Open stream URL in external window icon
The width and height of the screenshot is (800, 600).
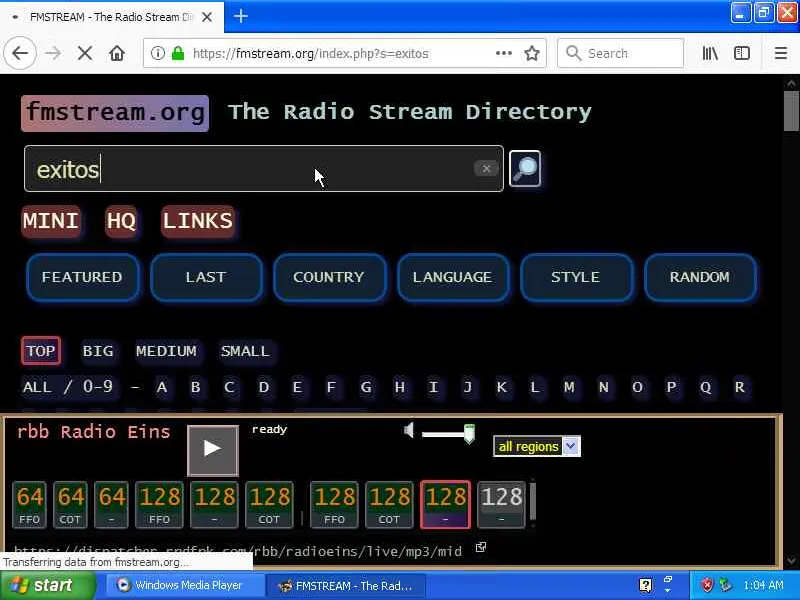click(481, 547)
